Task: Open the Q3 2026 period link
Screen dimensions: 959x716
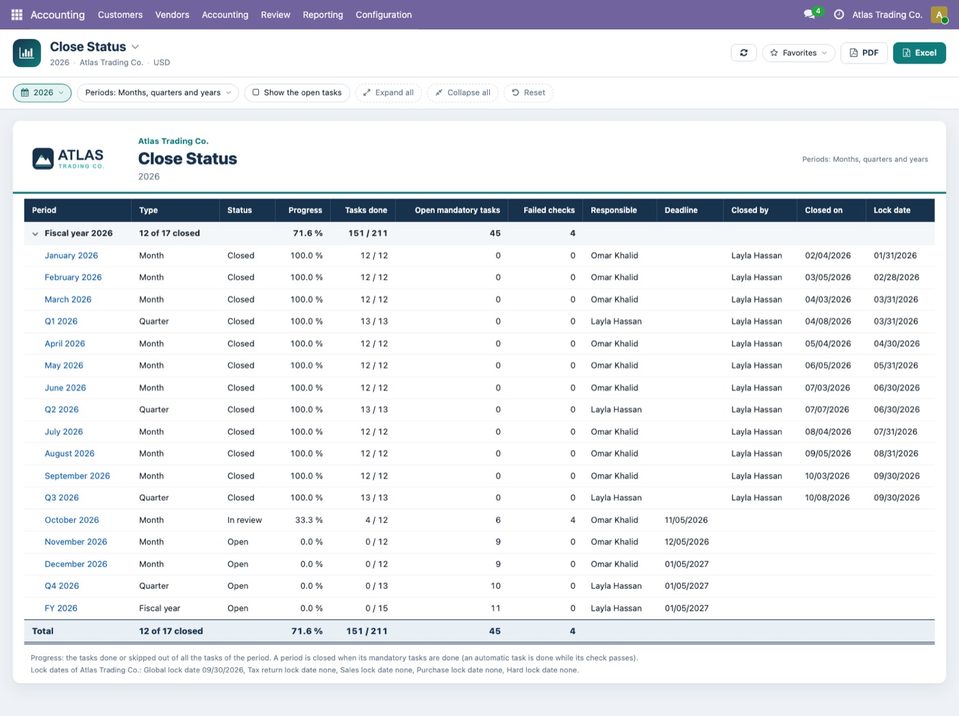Action: tap(61, 498)
